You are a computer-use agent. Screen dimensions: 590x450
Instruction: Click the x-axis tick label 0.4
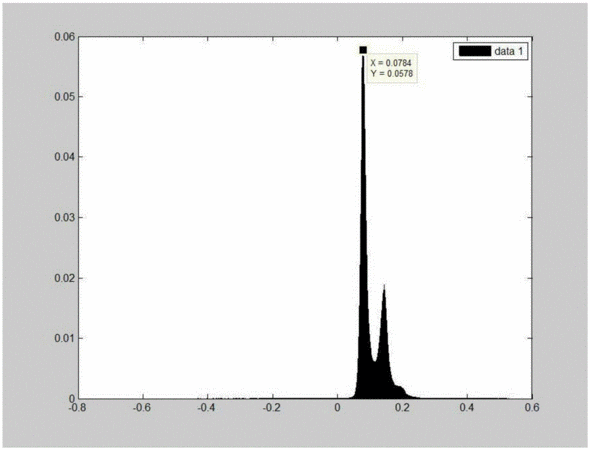coord(467,407)
